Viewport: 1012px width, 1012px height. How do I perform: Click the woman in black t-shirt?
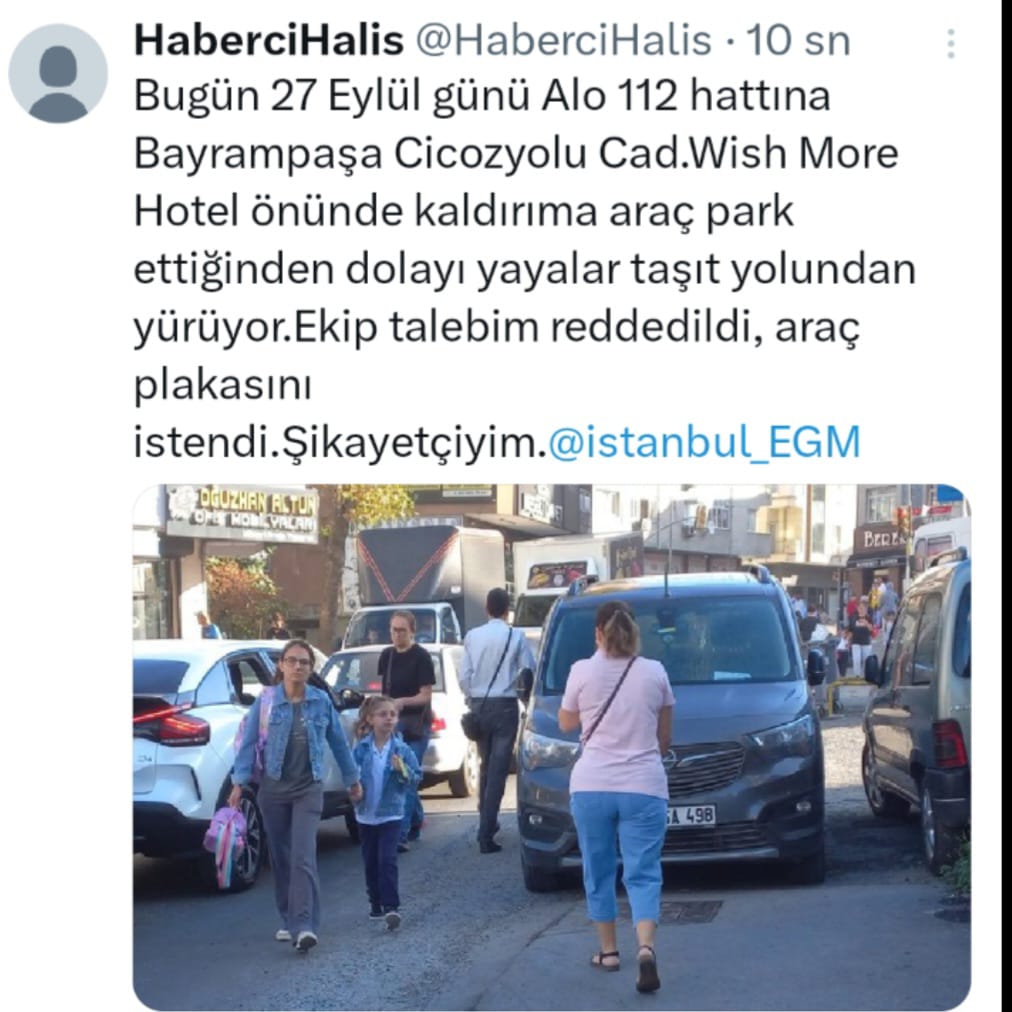pos(407,697)
